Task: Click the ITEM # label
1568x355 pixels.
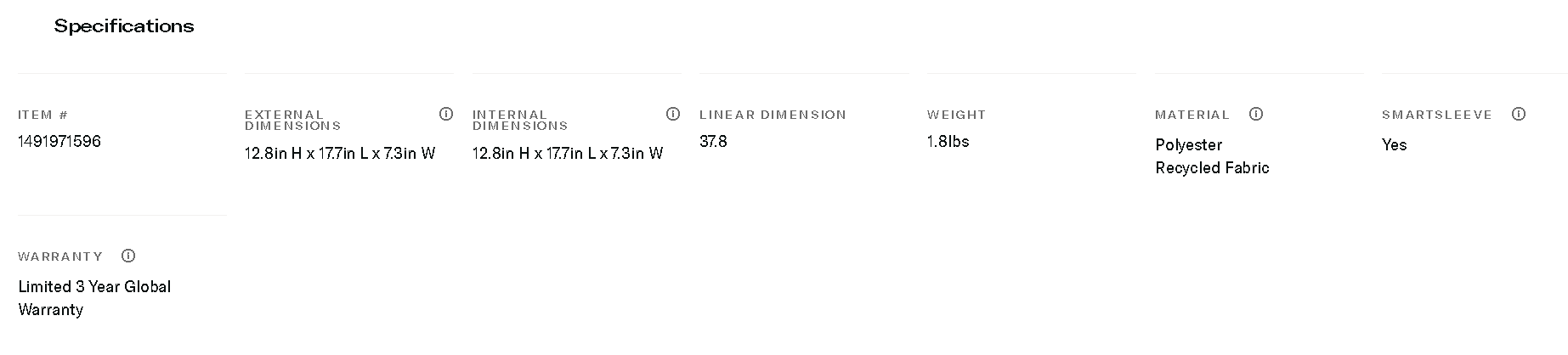Action: tap(42, 115)
